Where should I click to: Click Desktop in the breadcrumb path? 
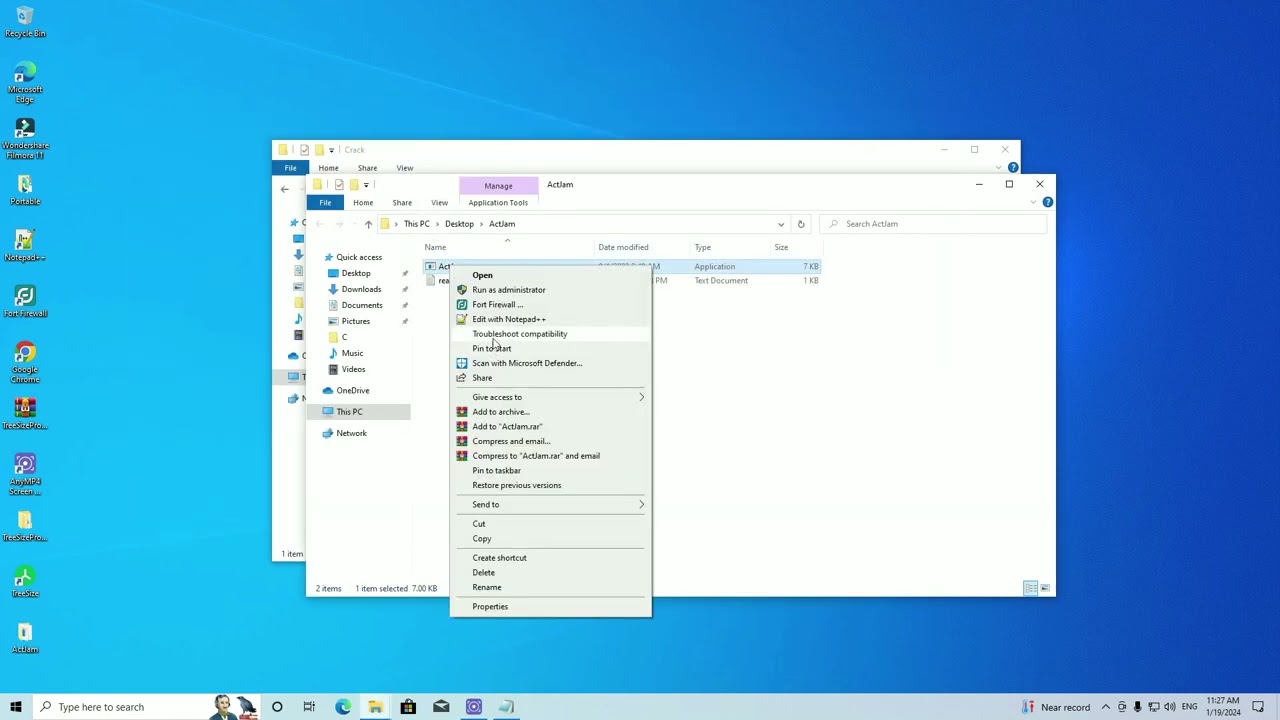click(x=459, y=224)
